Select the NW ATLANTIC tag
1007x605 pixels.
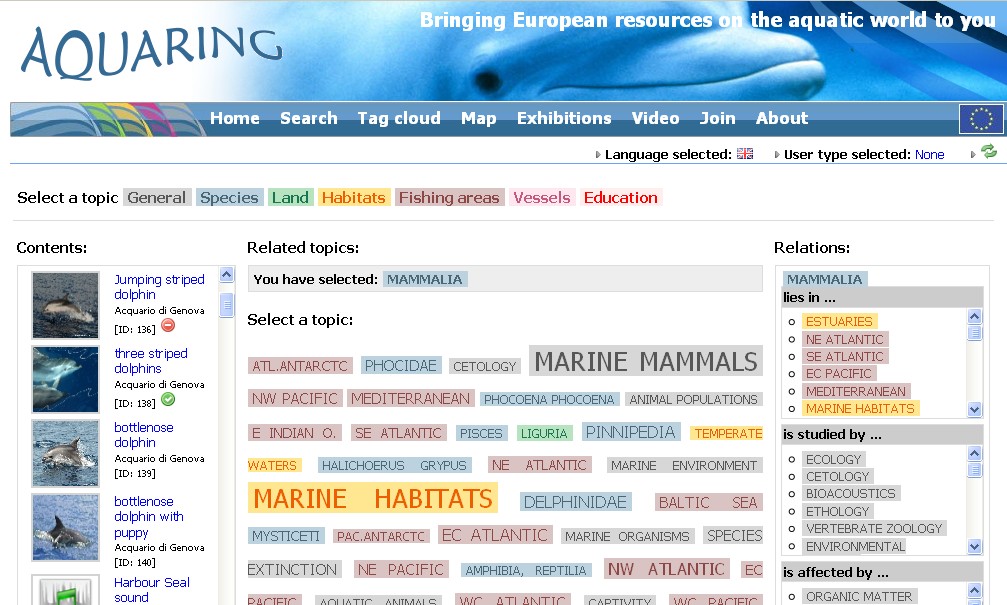point(668,569)
